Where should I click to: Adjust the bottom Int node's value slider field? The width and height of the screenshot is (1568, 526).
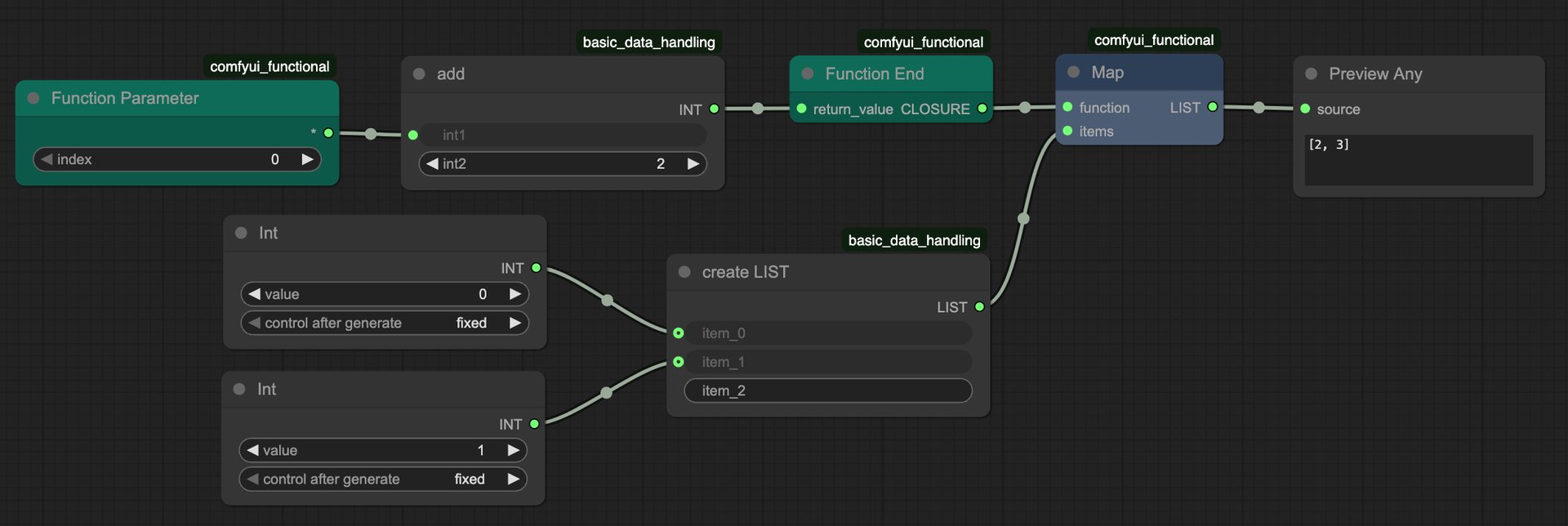point(382,450)
